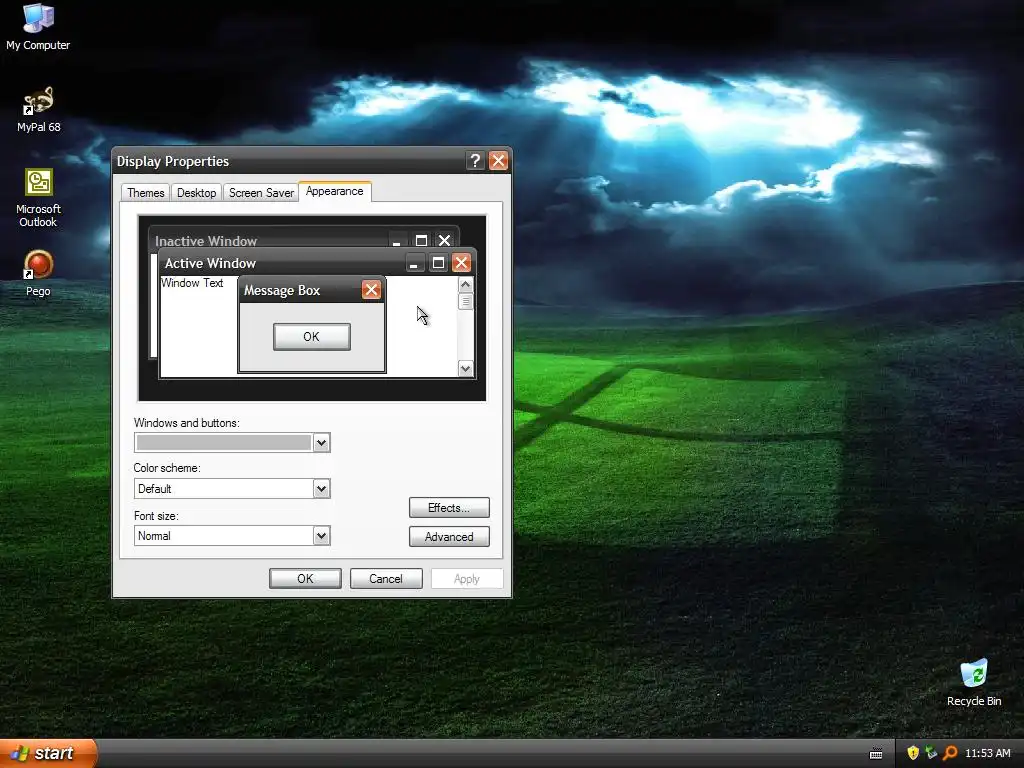This screenshot has width=1024, height=768.
Task: Click the preview scrollbar down arrow
Action: pos(465,368)
